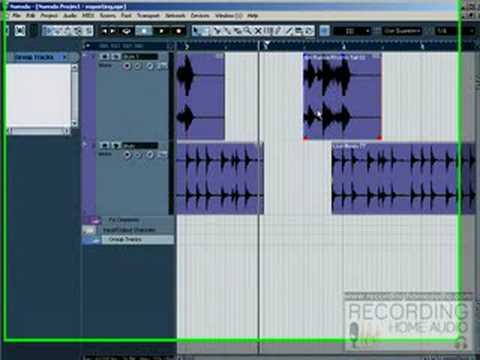Mute the first audio track
Screen dimensions: 480x360
coord(105,57)
